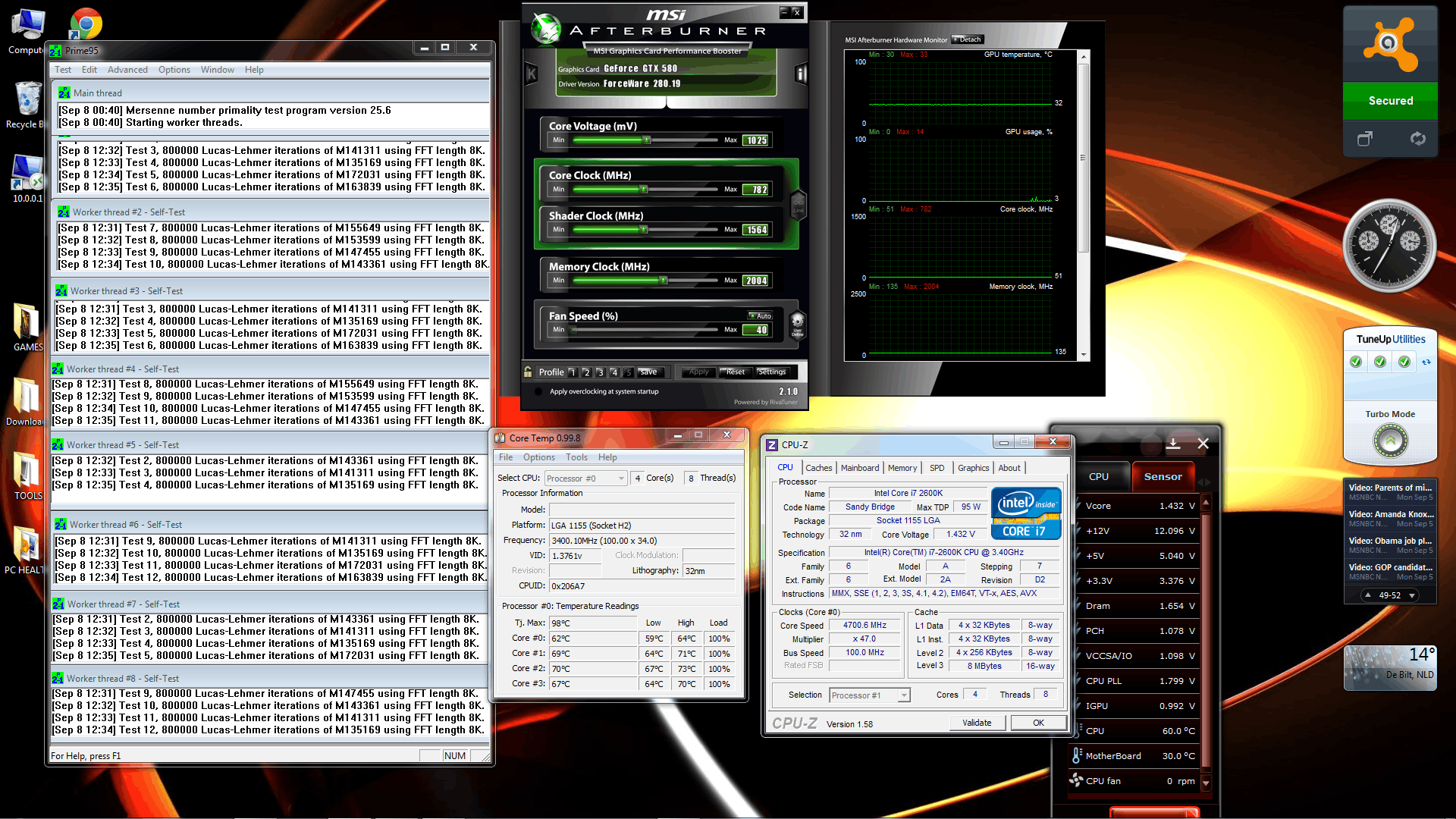Image resolution: width=1456 pixels, height=819 pixels.
Task: Click the news gadget previous-page up arrow
Action: [x=1367, y=595]
